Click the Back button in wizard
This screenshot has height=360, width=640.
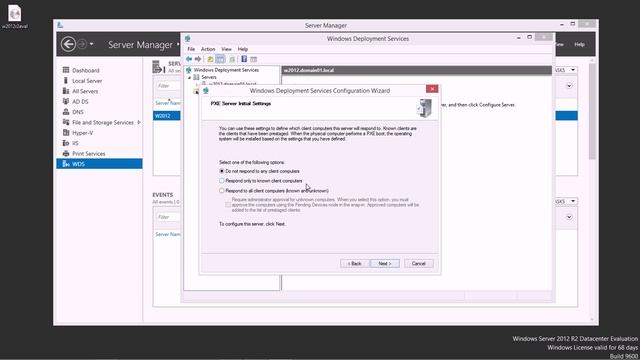[x=355, y=264]
